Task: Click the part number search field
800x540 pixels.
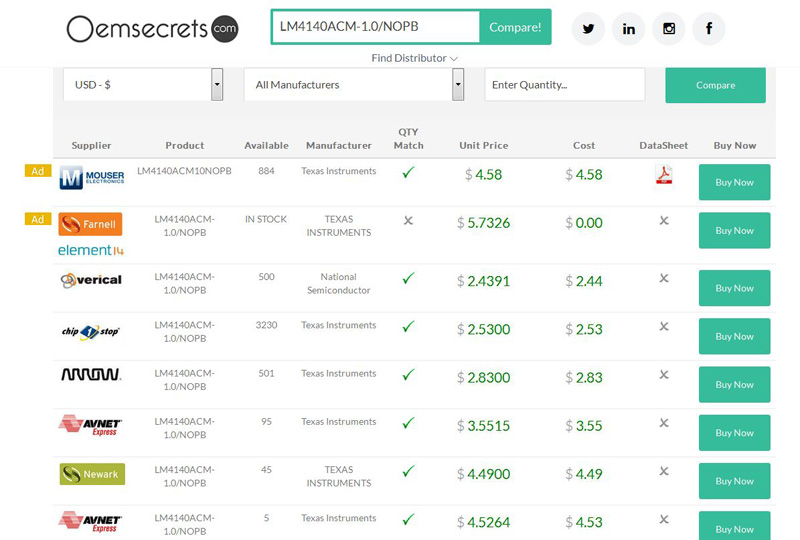Action: 376,27
